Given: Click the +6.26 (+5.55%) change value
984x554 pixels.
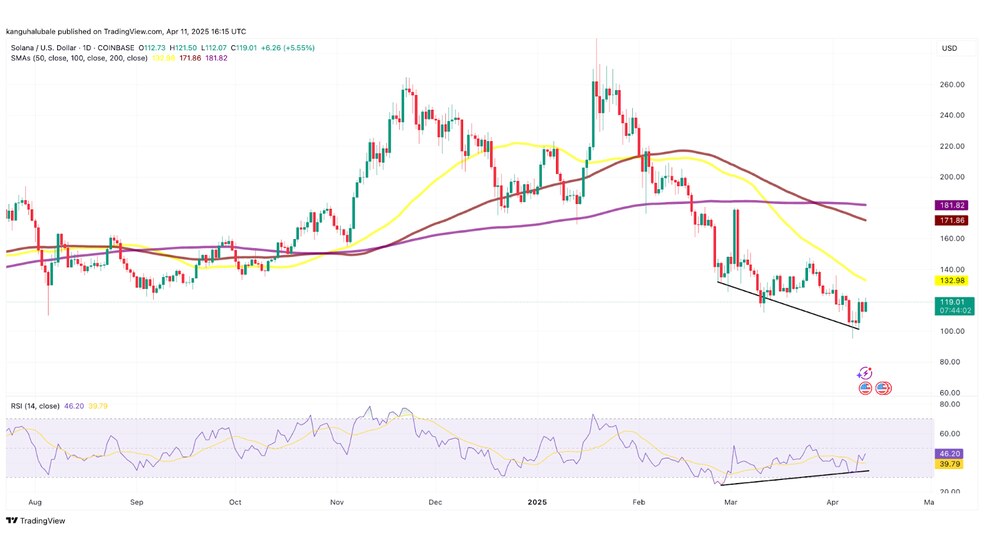Looking at the screenshot, I should (288, 48).
